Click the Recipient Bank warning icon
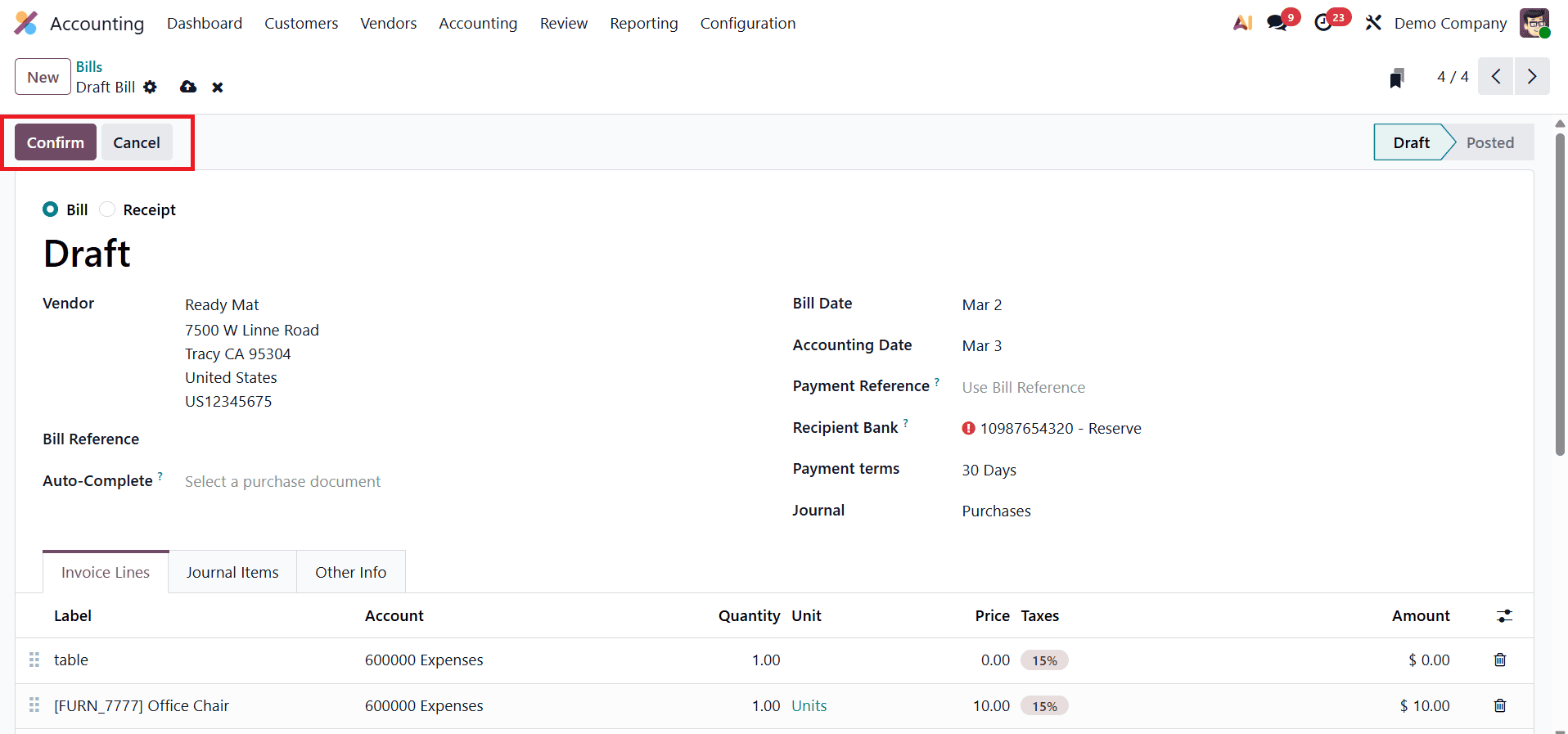Screen dimensions: 1568x734 tap(969, 428)
